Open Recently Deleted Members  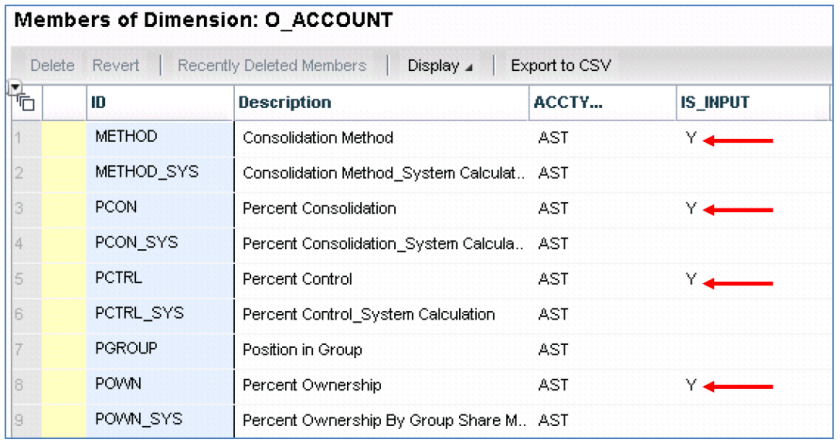pyautogui.click(x=272, y=66)
